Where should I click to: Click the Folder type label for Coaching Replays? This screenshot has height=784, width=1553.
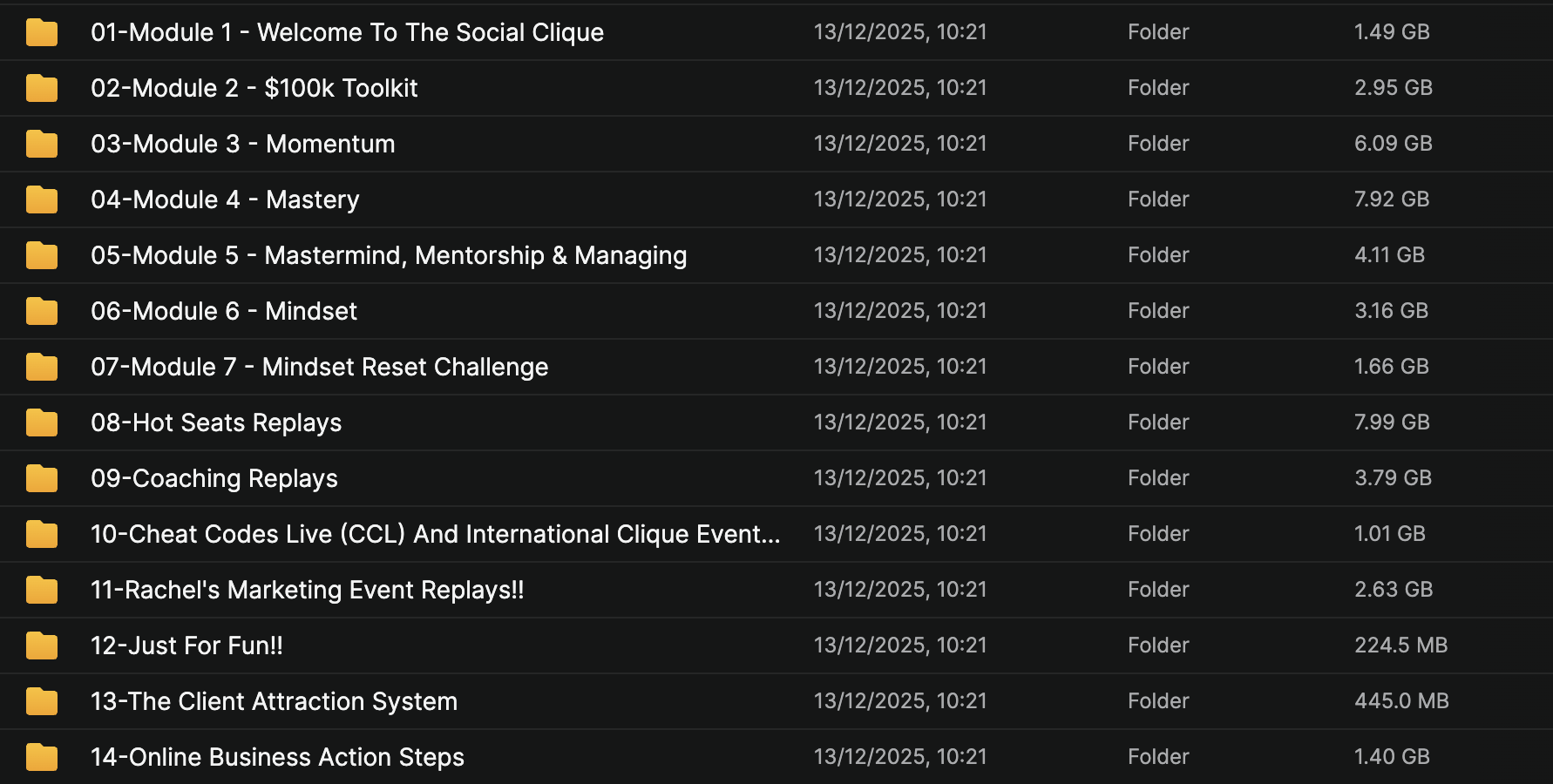coord(1158,478)
